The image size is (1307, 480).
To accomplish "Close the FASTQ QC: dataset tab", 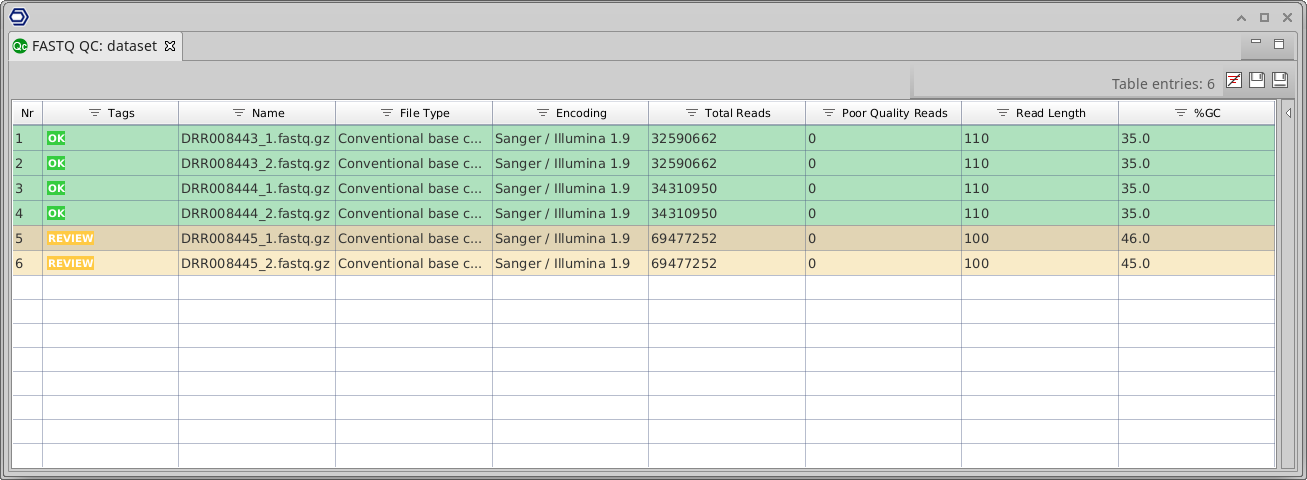I will [170, 46].
